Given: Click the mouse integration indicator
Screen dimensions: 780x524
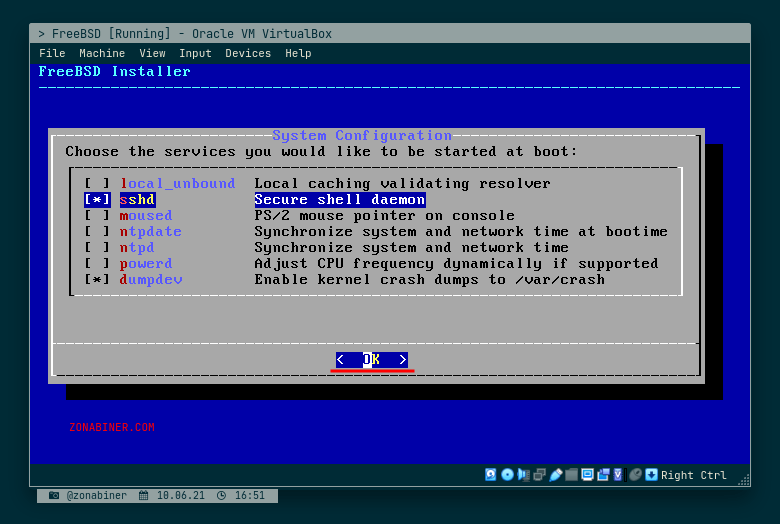Looking at the screenshot, I should (635, 475).
